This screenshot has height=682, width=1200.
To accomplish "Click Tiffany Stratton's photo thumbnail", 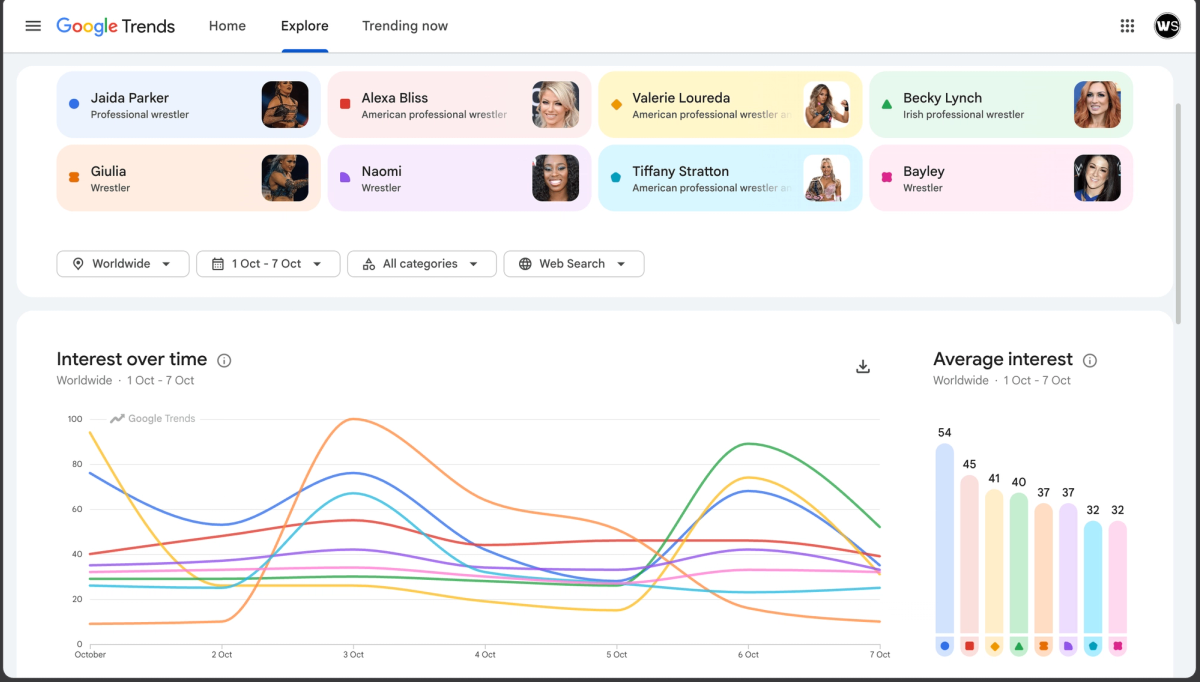I will pos(827,178).
